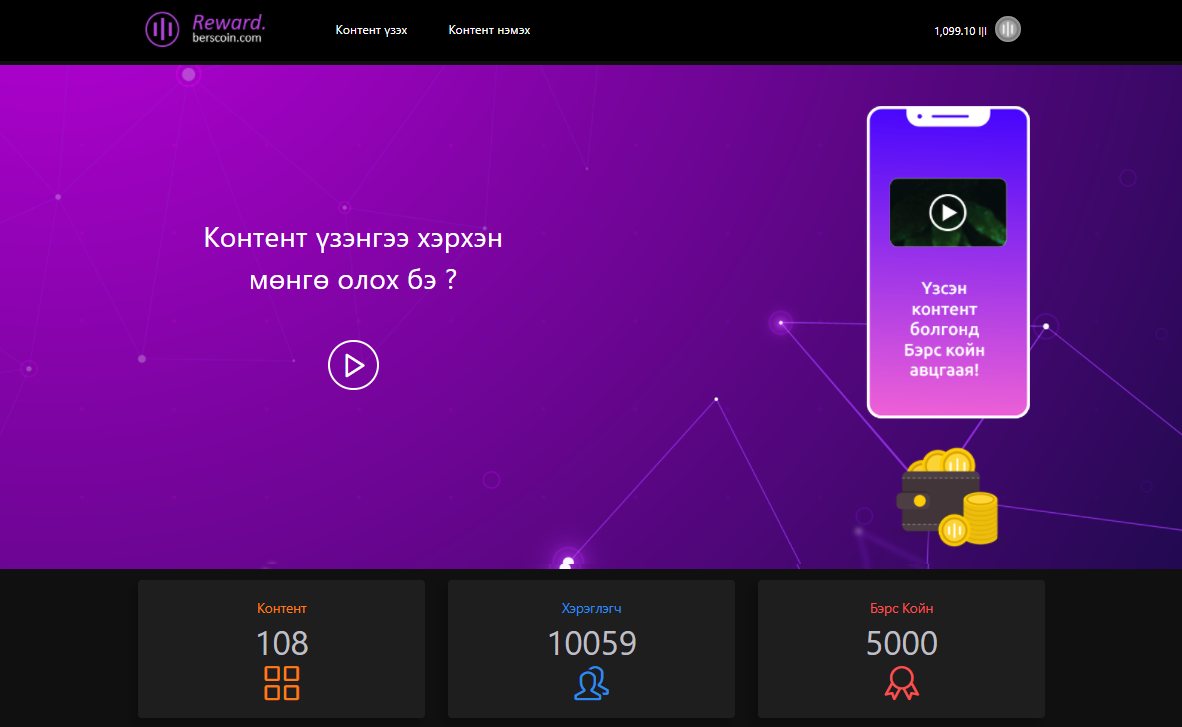The height and width of the screenshot is (727, 1182).
Task: Click the blue users Хэрэглэгч icon
Action: click(591, 683)
